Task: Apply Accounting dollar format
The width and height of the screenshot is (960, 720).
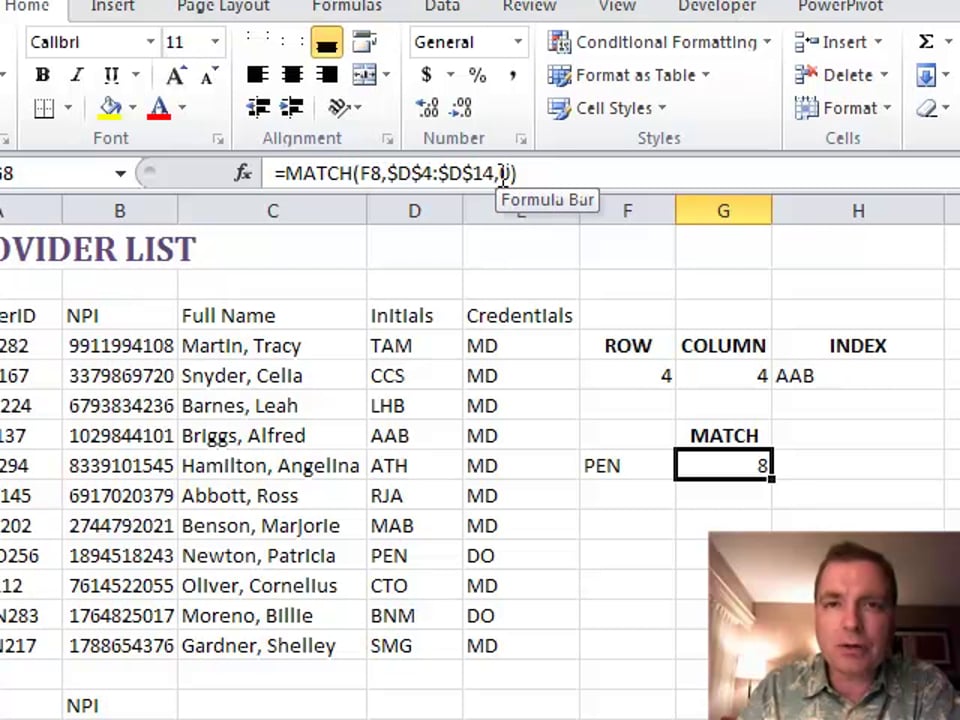Action: [x=426, y=75]
